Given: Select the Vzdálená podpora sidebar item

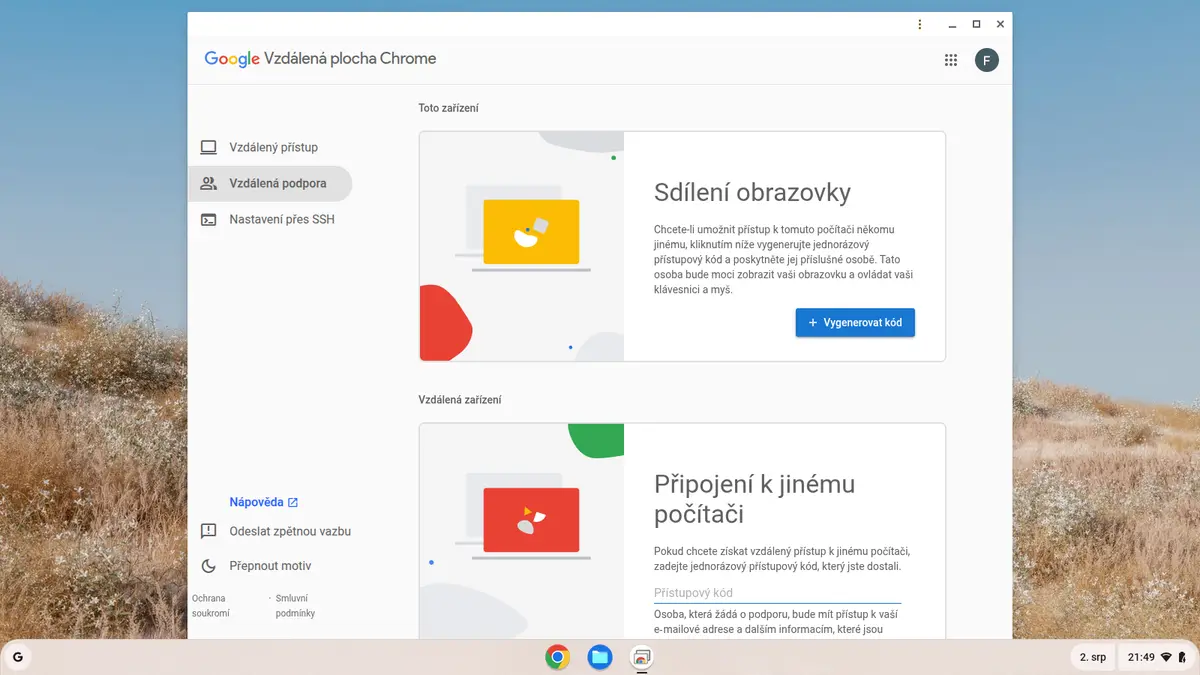Looking at the screenshot, I should point(270,184).
